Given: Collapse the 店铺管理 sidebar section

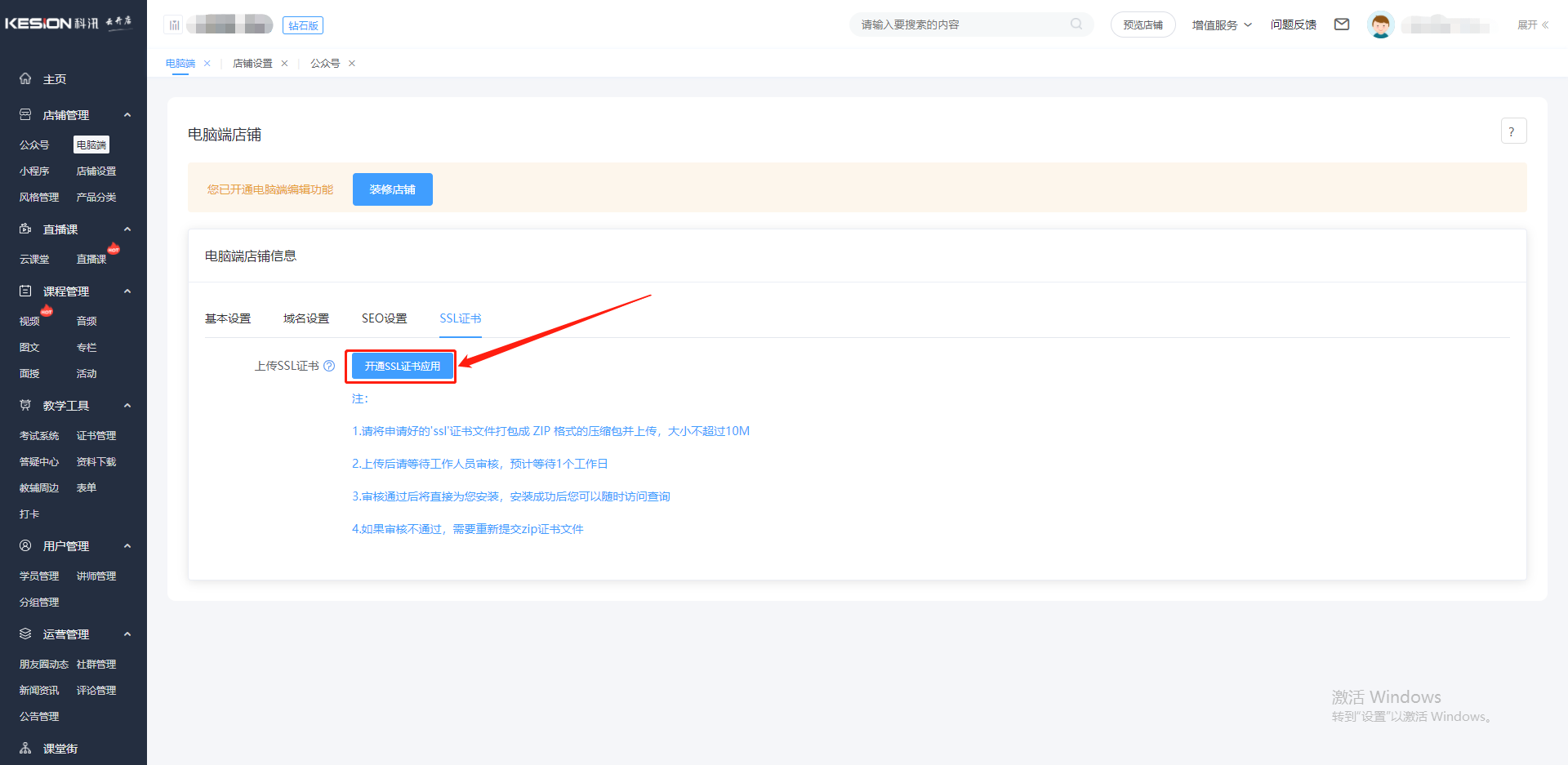Looking at the screenshot, I should pos(127,115).
